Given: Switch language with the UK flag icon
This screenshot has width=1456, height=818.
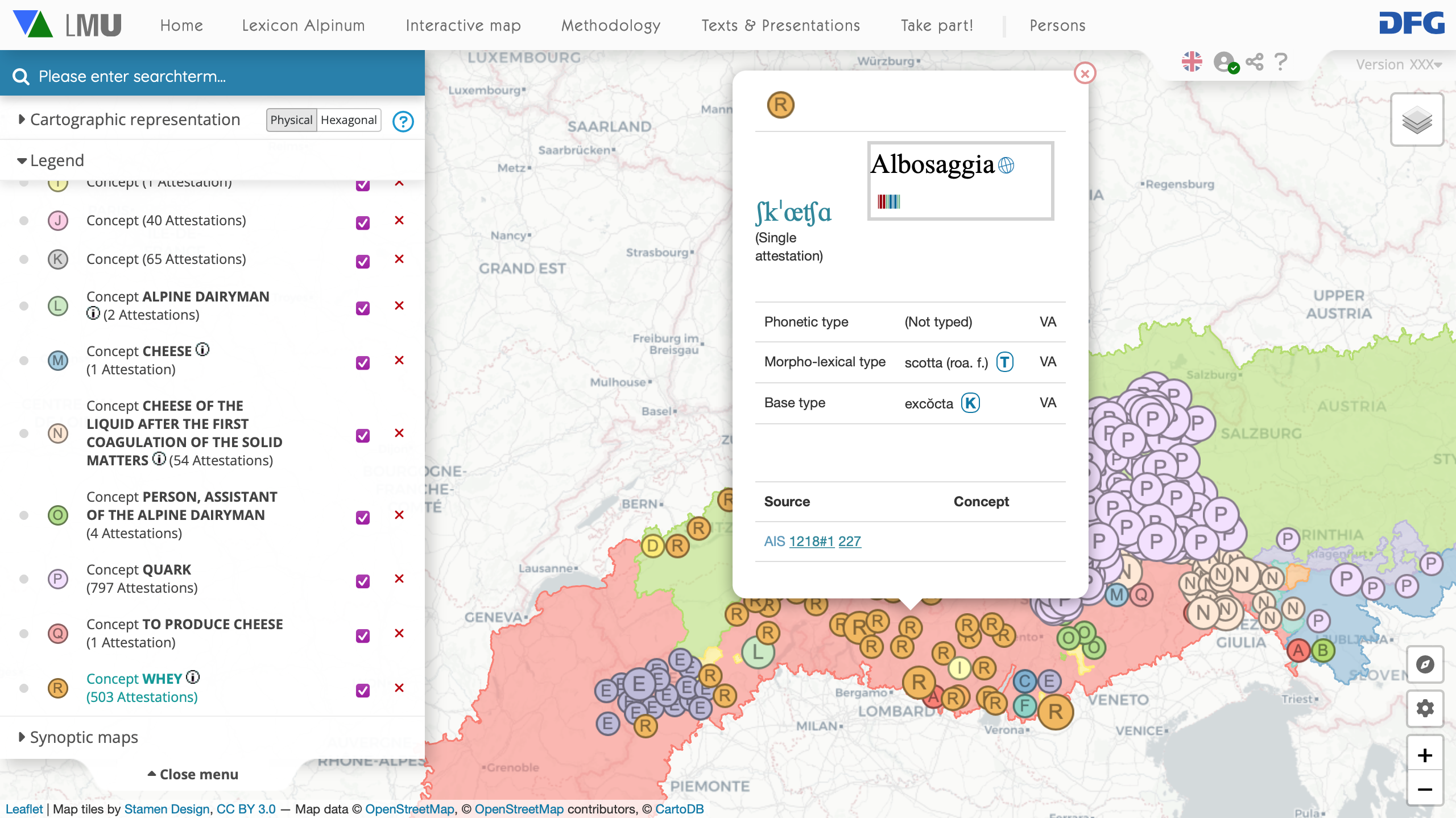Looking at the screenshot, I should (1192, 61).
